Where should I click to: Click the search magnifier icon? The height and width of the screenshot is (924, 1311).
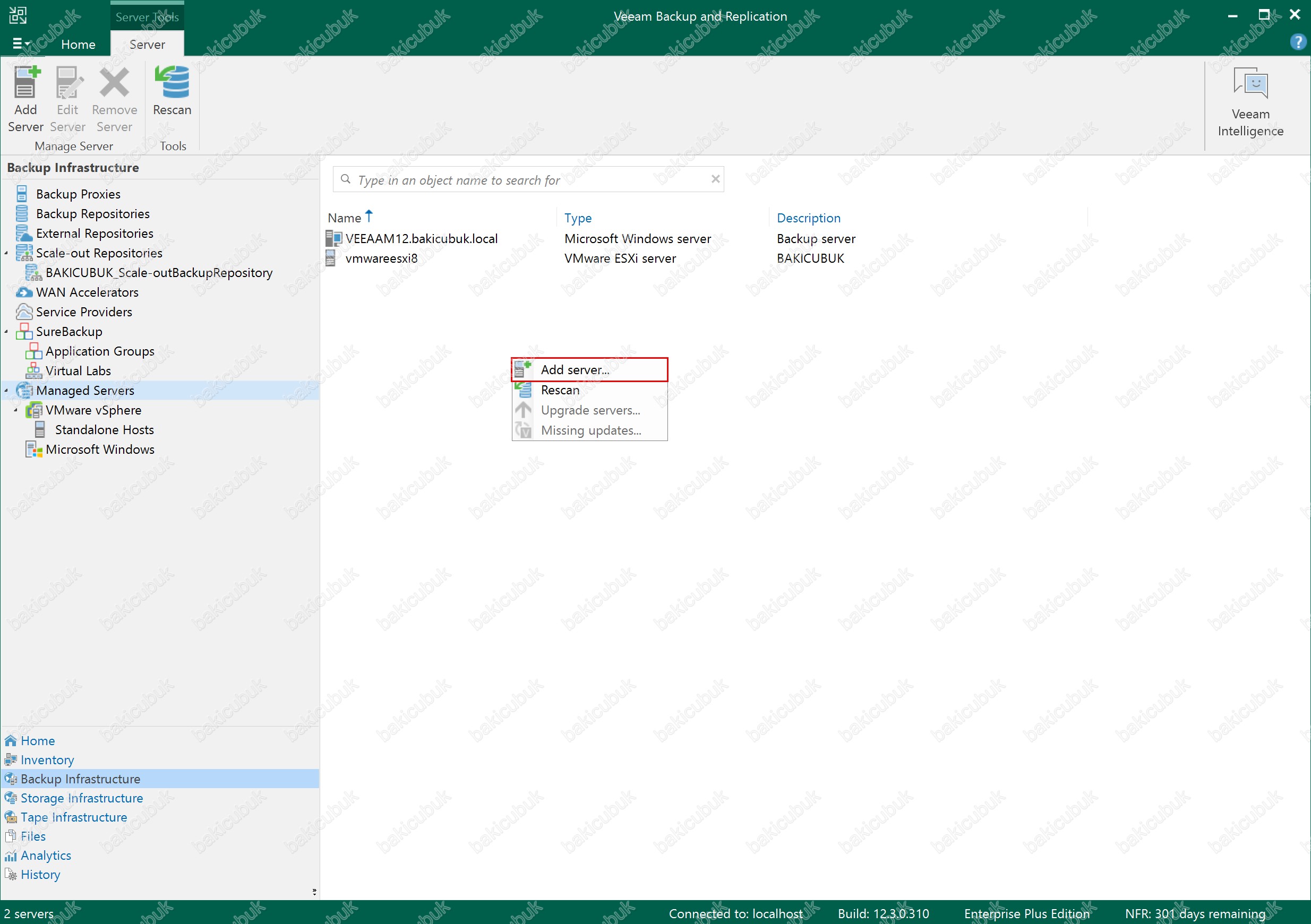(346, 179)
